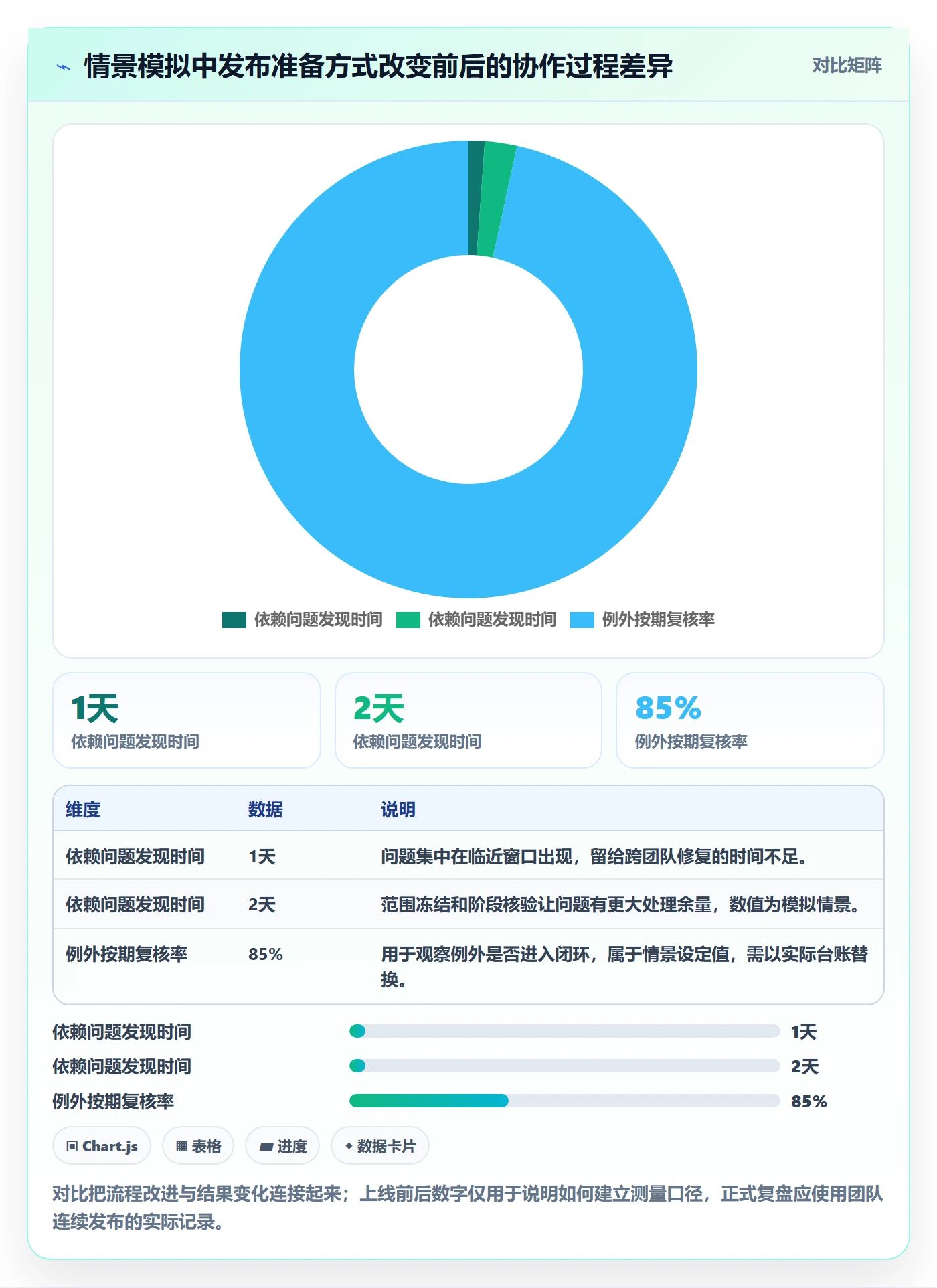
Task: Select the thin dark teal donut slice
Action: click(x=475, y=197)
